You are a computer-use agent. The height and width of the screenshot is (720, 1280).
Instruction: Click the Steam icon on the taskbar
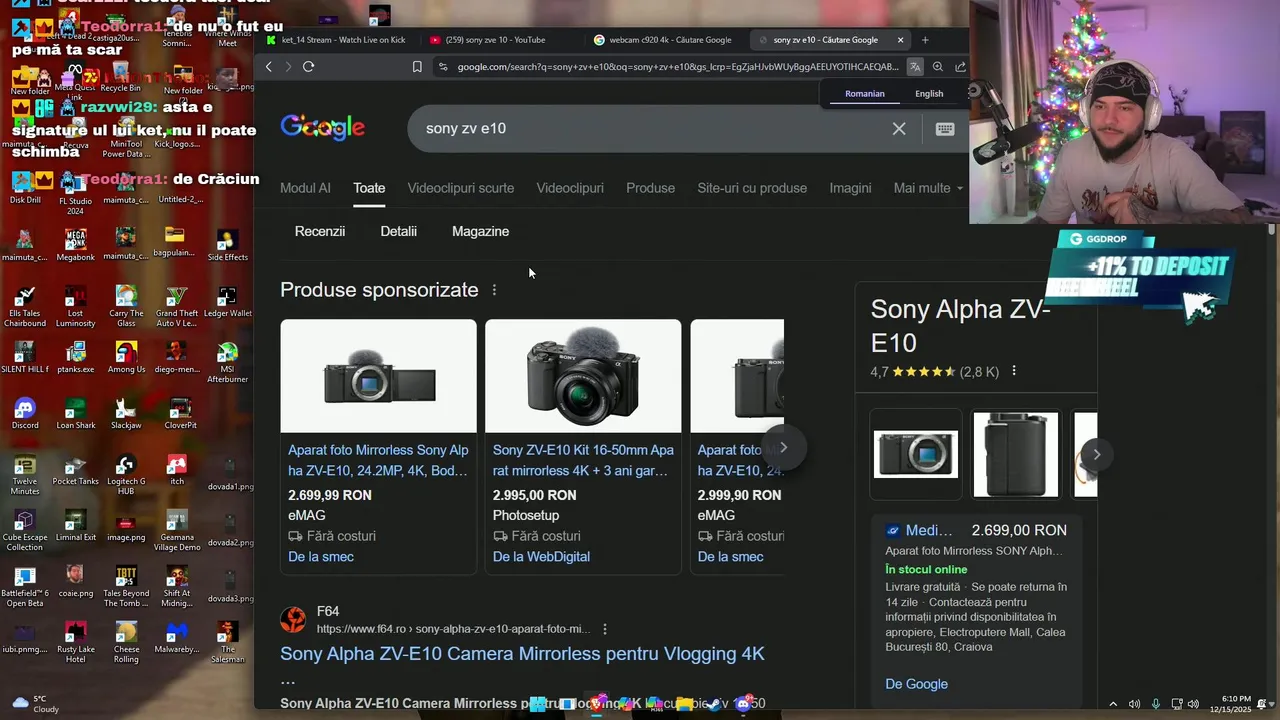[712, 704]
